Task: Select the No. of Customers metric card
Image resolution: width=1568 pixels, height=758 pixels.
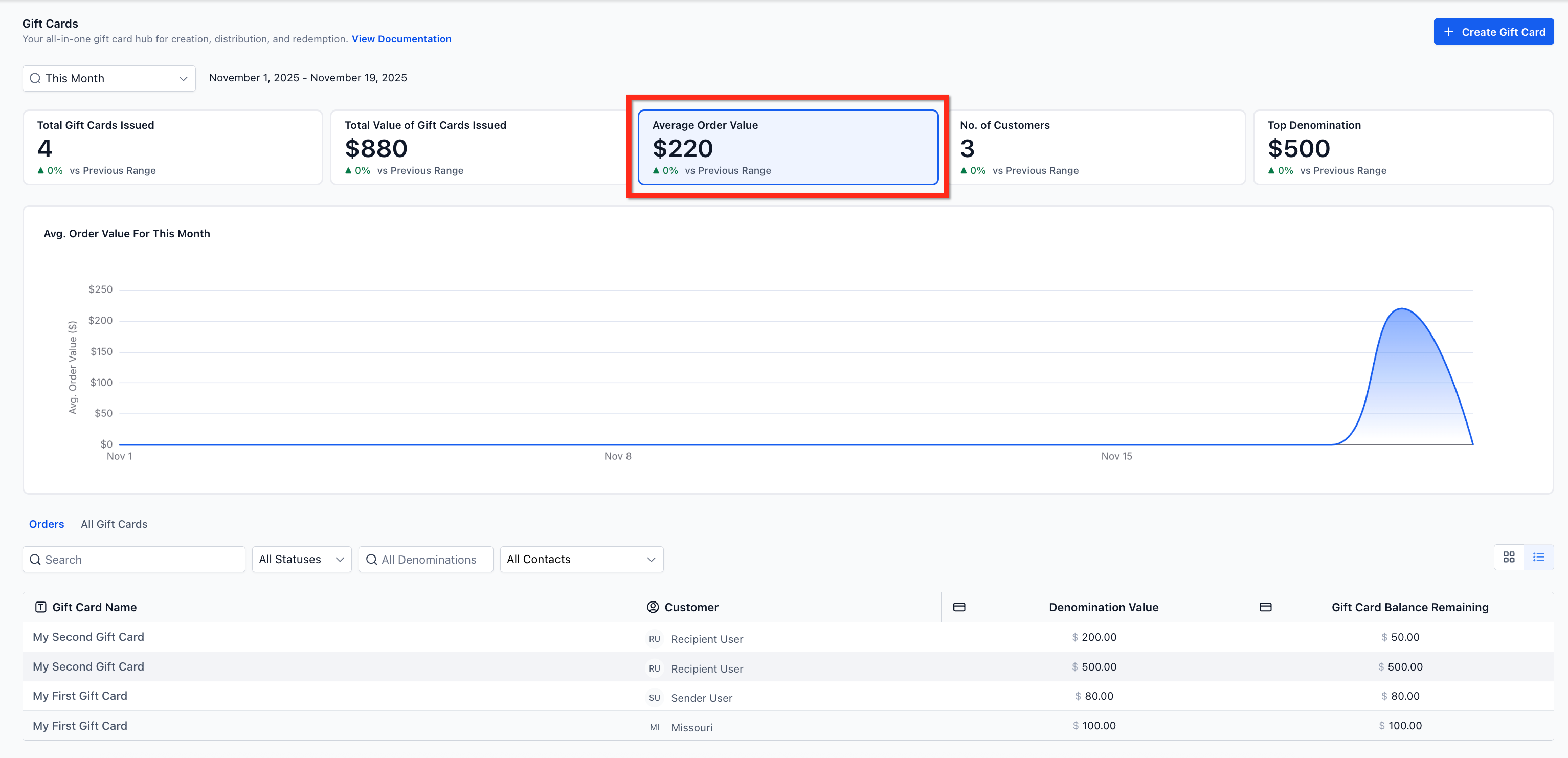Action: pyautogui.click(x=1095, y=147)
